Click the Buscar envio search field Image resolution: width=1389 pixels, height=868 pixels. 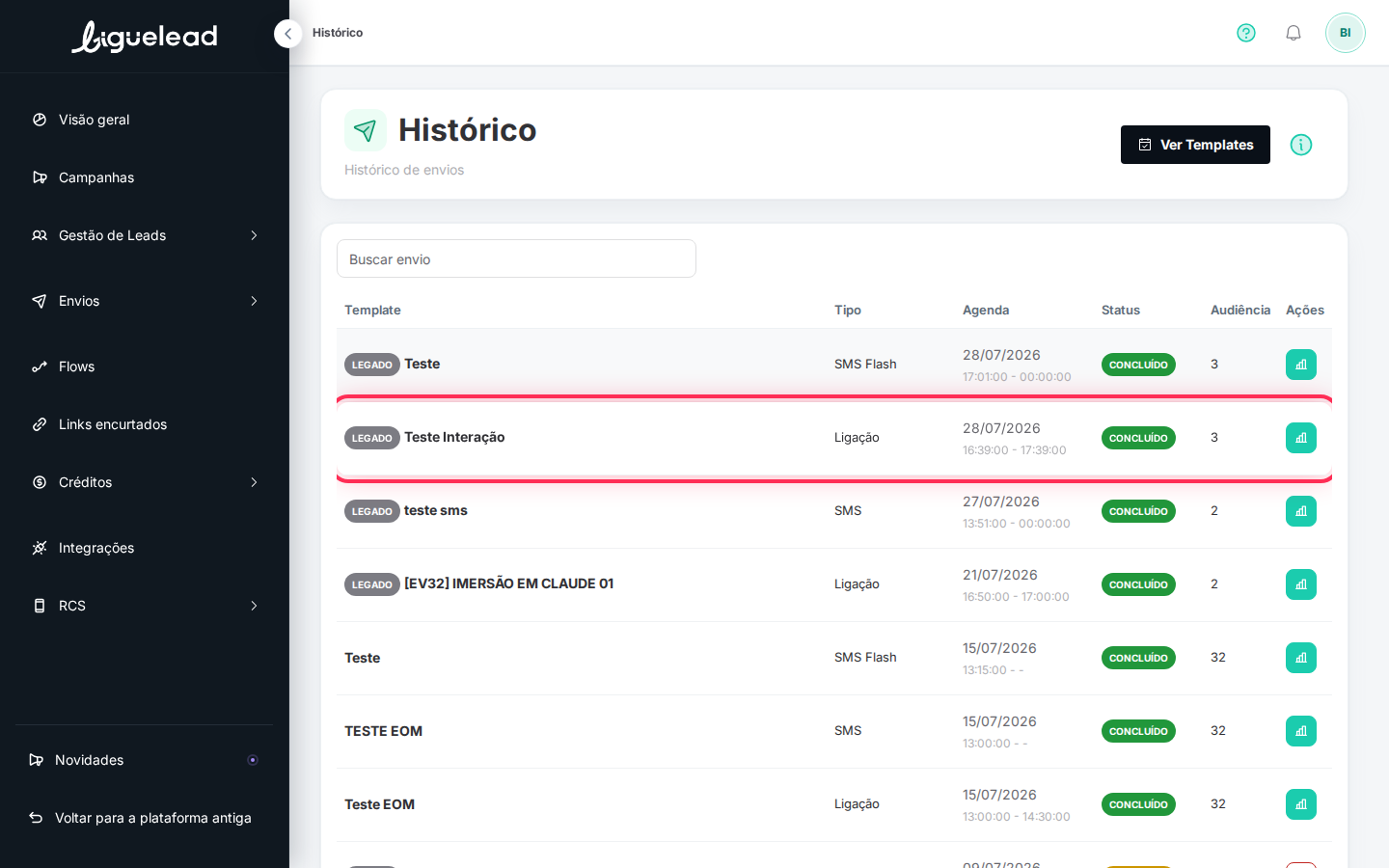516,258
